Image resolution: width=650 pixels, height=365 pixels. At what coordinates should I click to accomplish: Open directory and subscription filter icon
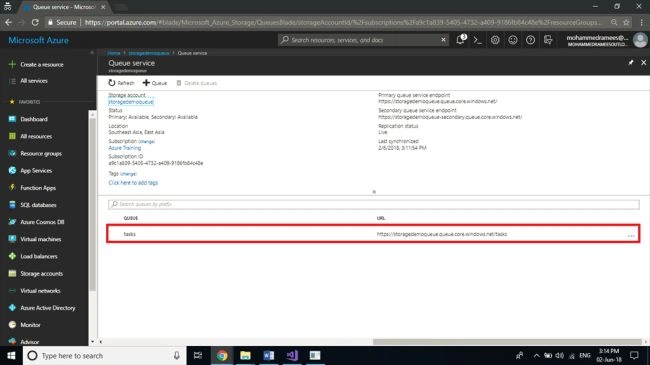[x=548, y=40]
